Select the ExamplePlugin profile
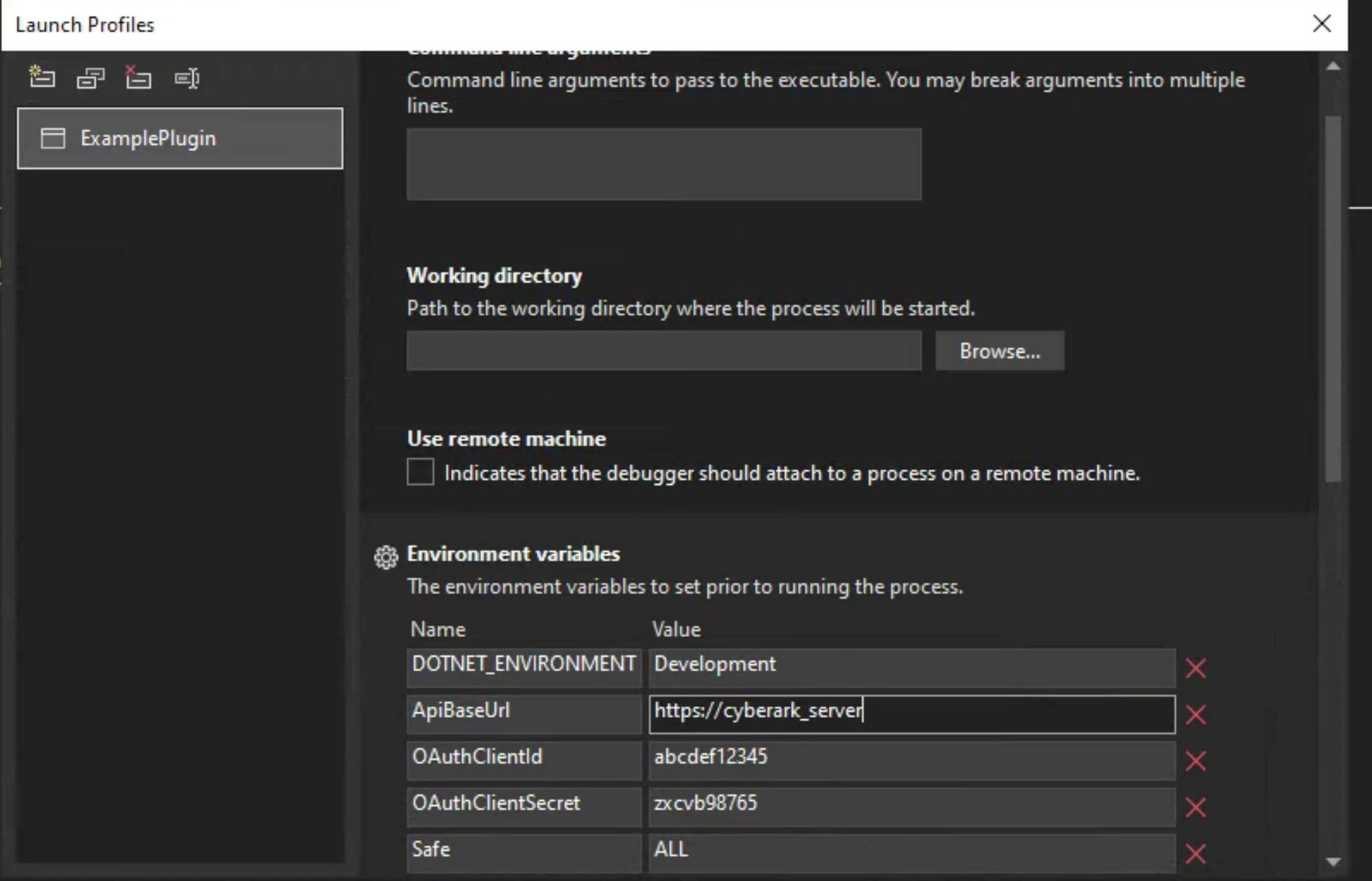The image size is (1372, 881). (x=180, y=139)
